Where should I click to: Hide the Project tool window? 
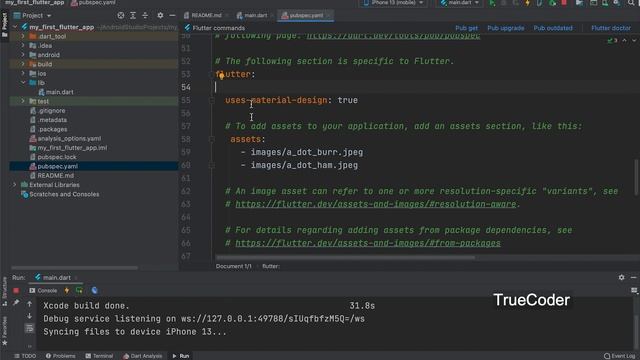pyautogui.click(x=172, y=16)
